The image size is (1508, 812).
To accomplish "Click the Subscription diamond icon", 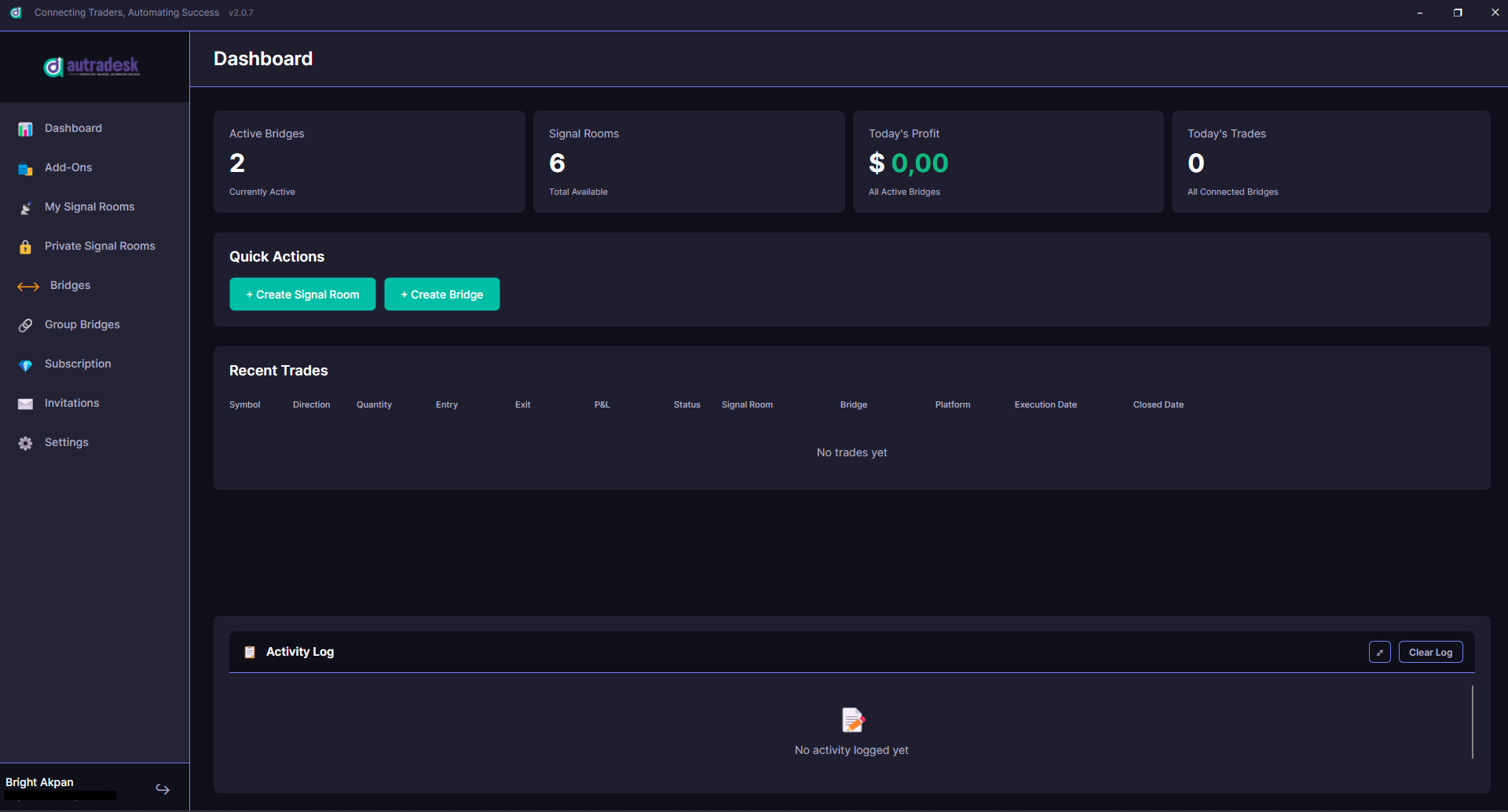I will [x=25, y=365].
